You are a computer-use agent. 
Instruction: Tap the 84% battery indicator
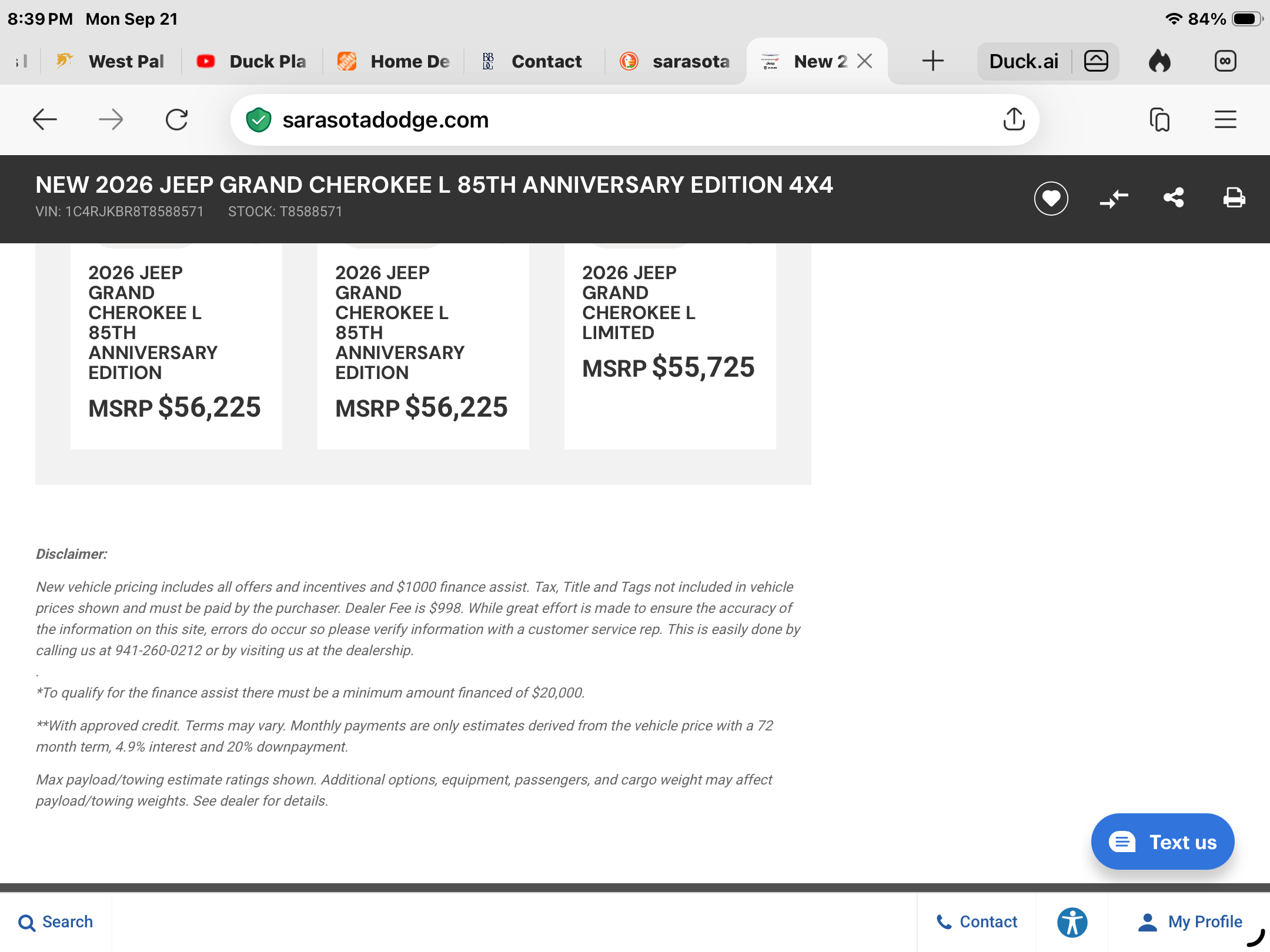[1226, 19]
